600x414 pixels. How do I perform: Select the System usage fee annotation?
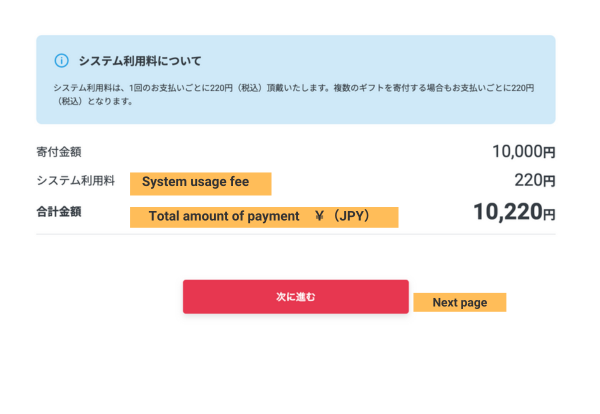pos(200,183)
